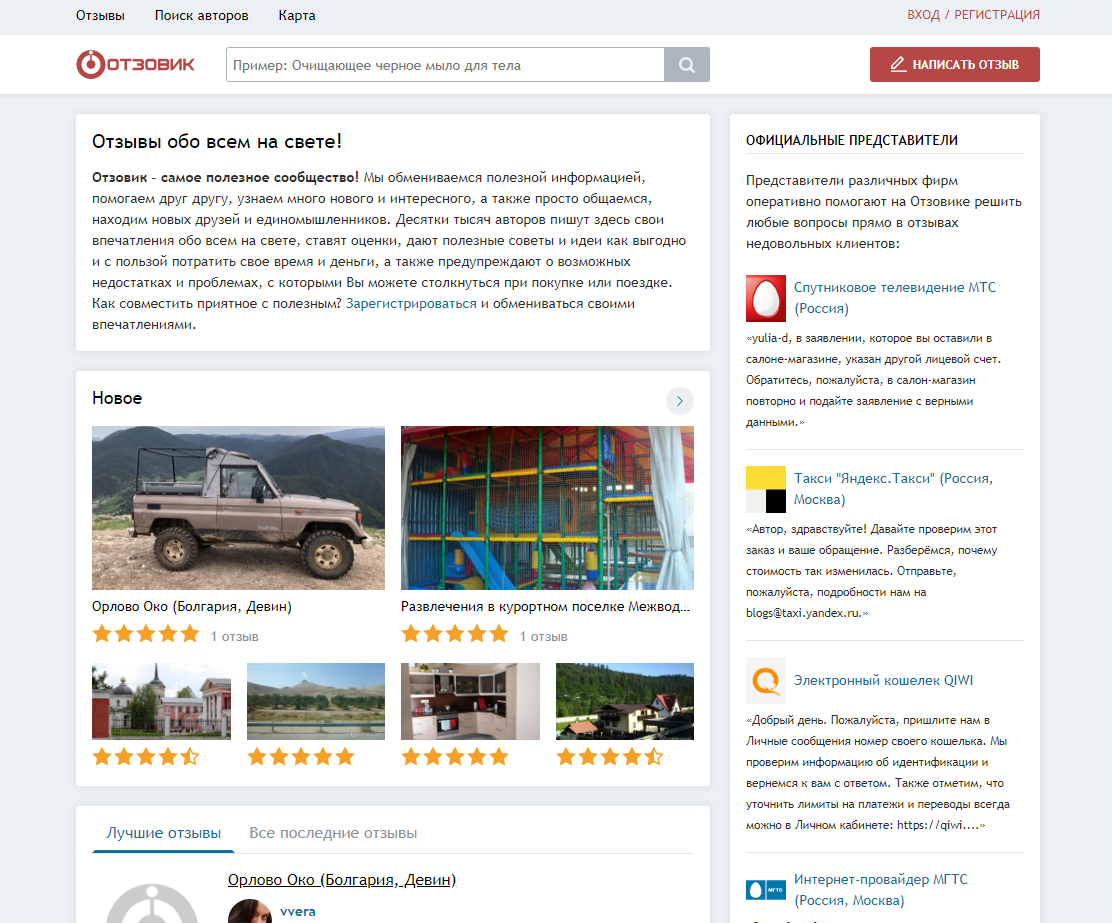
Task: Open the Карта menu item
Action: (296, 16)
